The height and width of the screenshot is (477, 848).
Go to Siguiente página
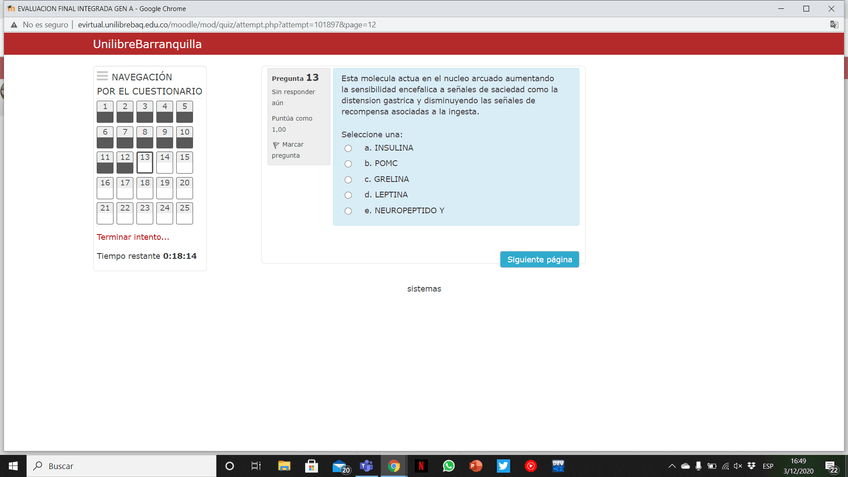click(539, 260)
